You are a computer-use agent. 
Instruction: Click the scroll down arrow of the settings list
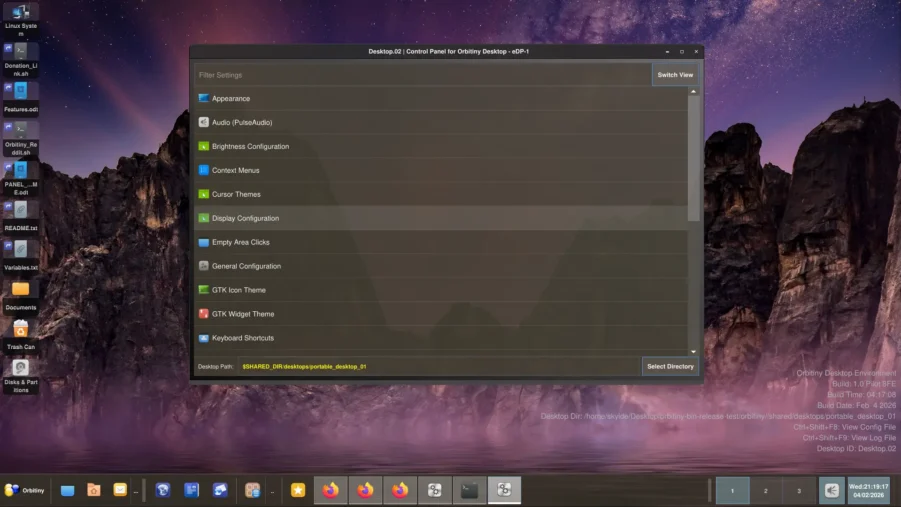[693, 351]
